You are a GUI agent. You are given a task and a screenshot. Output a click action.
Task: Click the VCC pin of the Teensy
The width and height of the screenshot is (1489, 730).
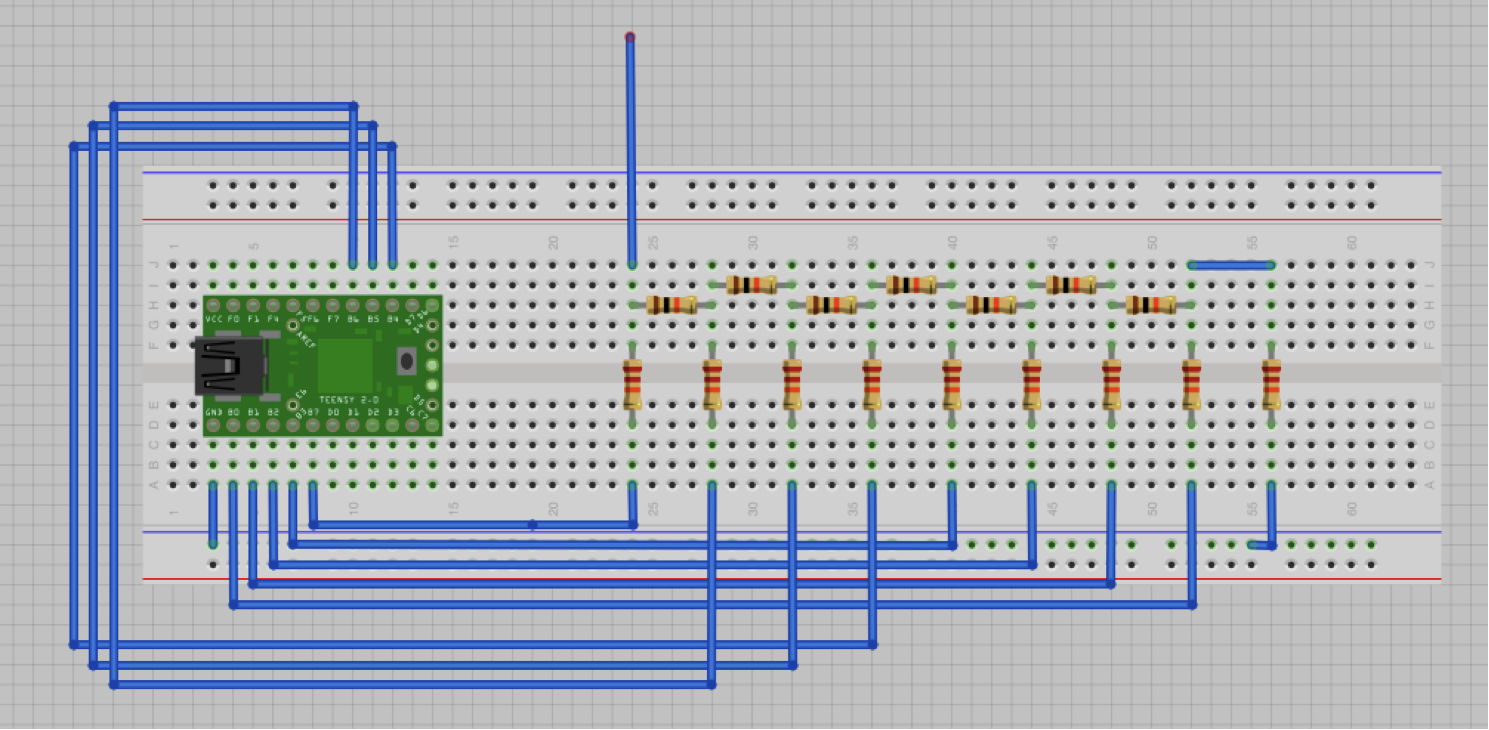pos(213,304)
